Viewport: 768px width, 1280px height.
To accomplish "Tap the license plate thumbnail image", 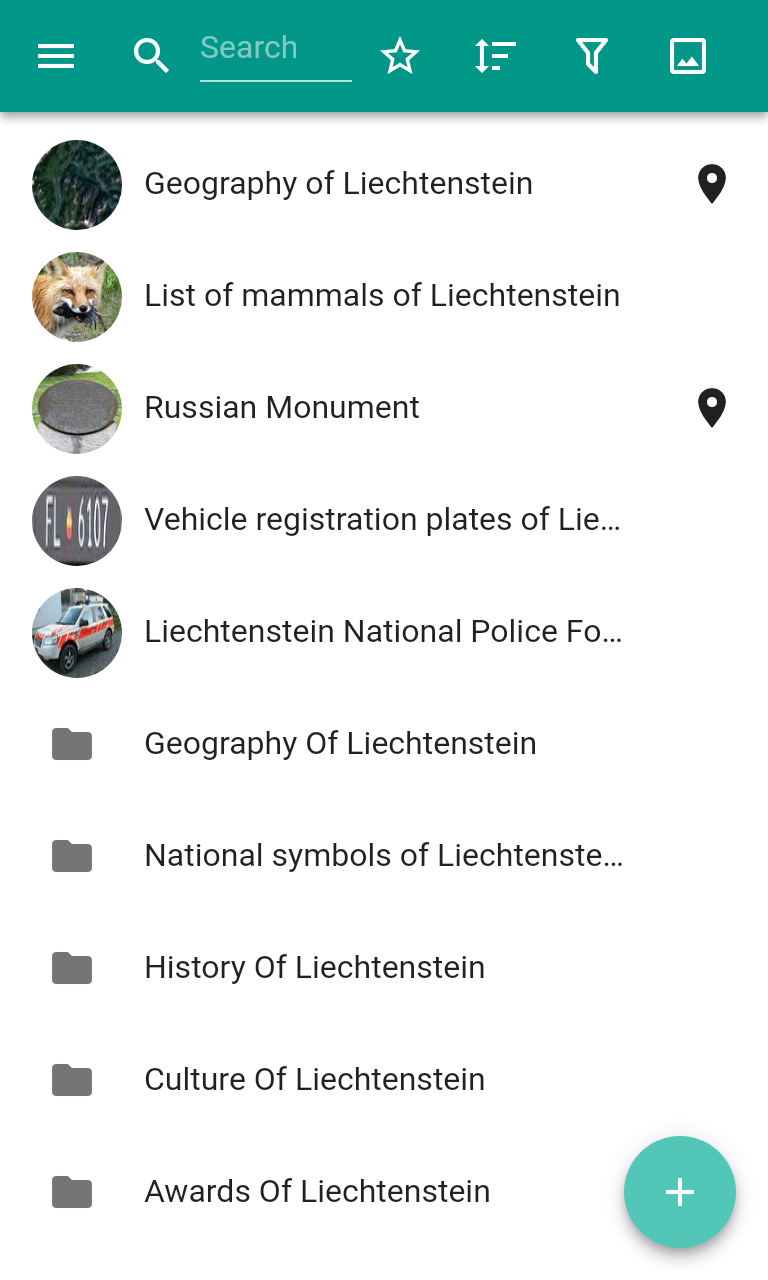I will [77, 521].
